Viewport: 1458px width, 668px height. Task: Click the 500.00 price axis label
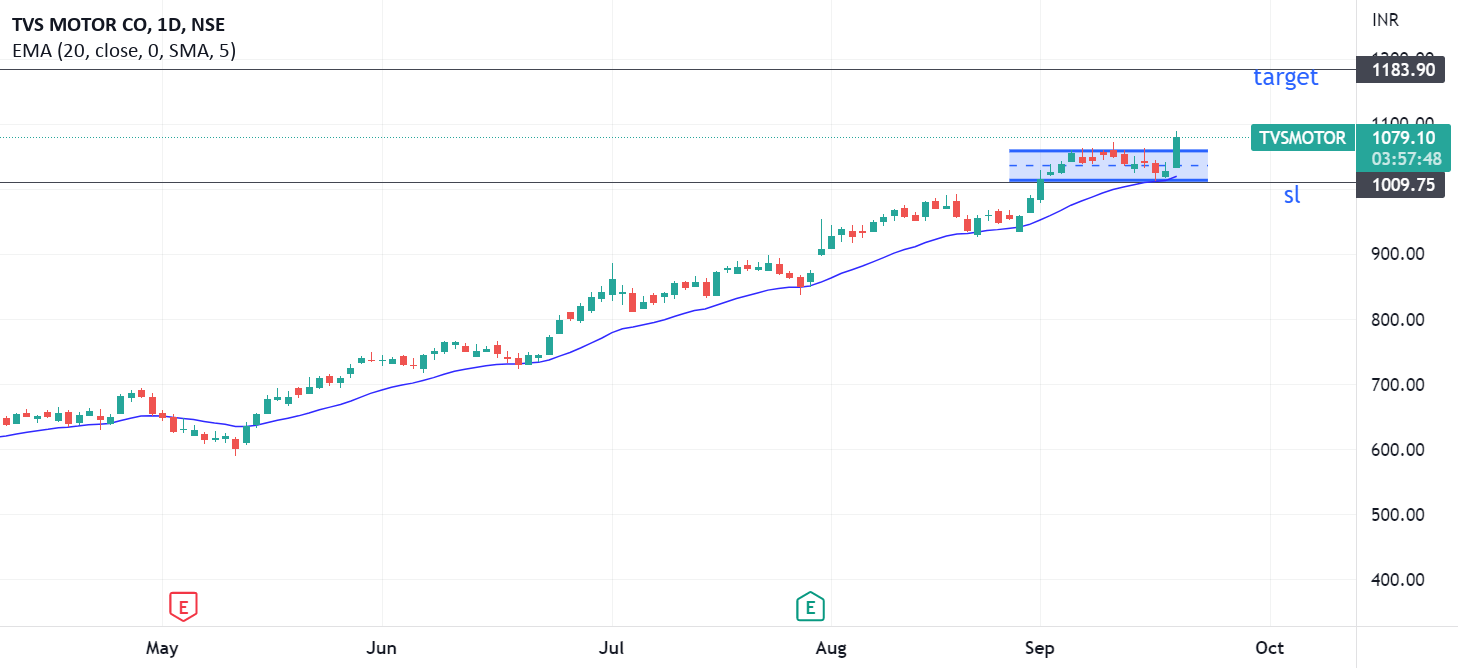coord(1397,515)
